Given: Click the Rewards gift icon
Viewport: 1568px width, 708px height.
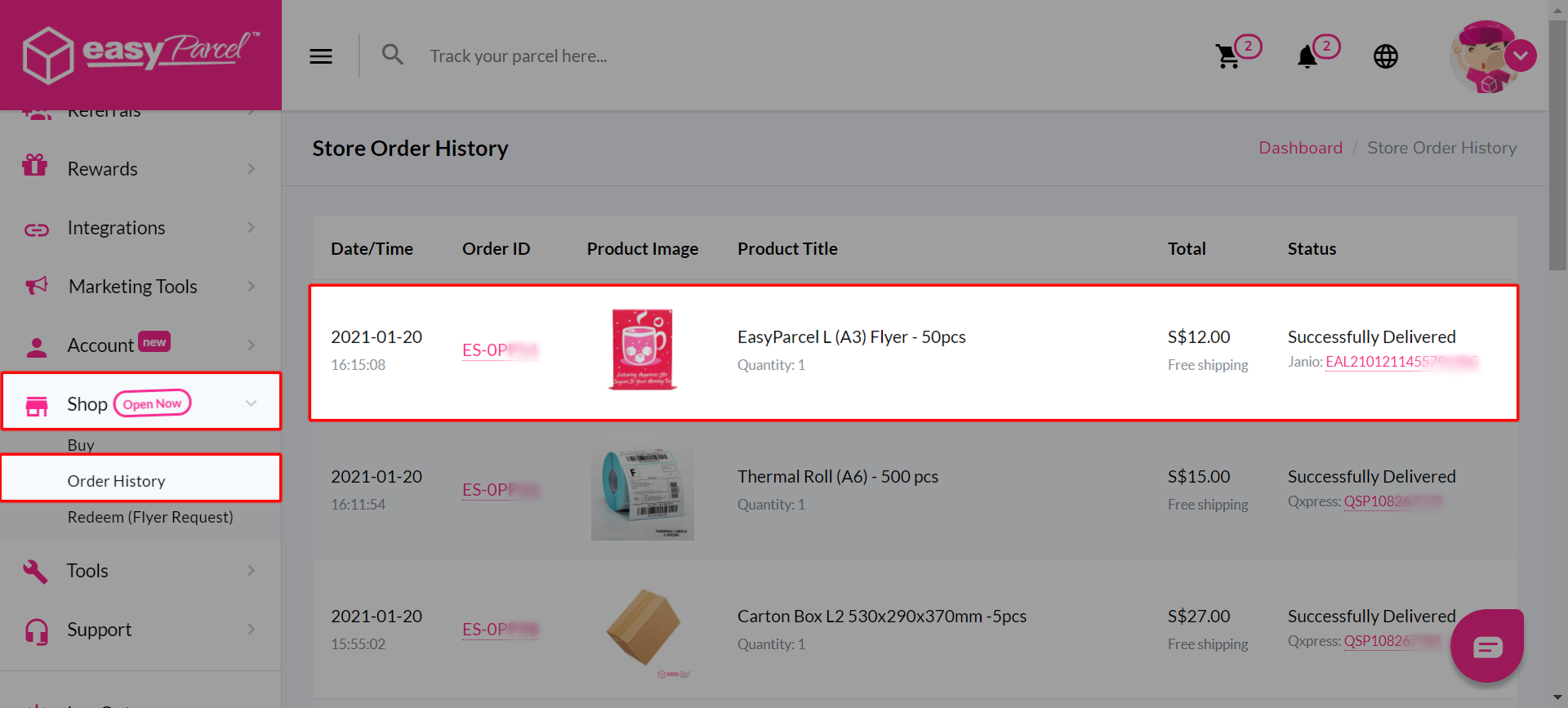Looking at the screenshot, I should click(x=36, y=166).
